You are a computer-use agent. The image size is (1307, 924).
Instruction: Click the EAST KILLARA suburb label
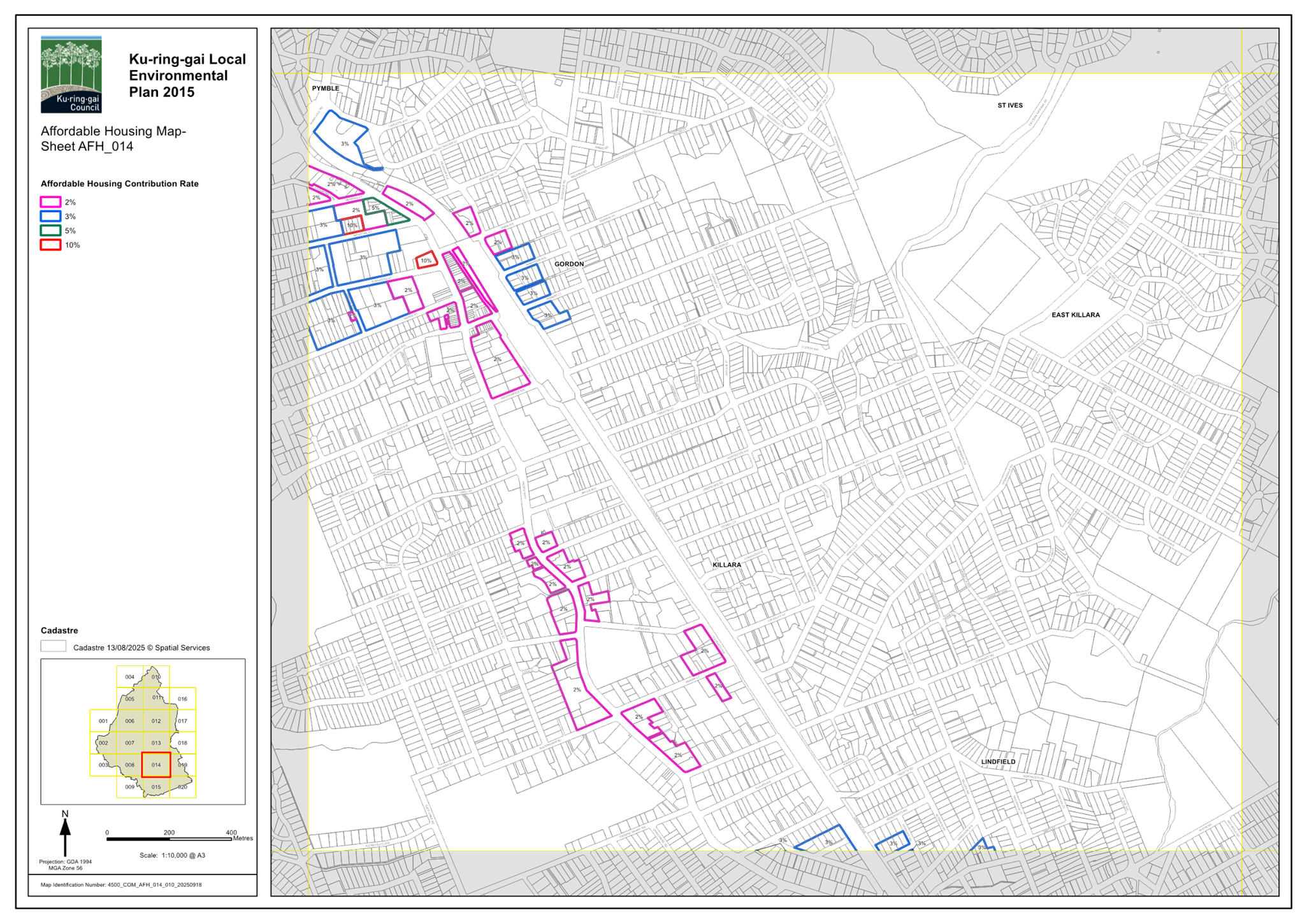pos(1076,315)
